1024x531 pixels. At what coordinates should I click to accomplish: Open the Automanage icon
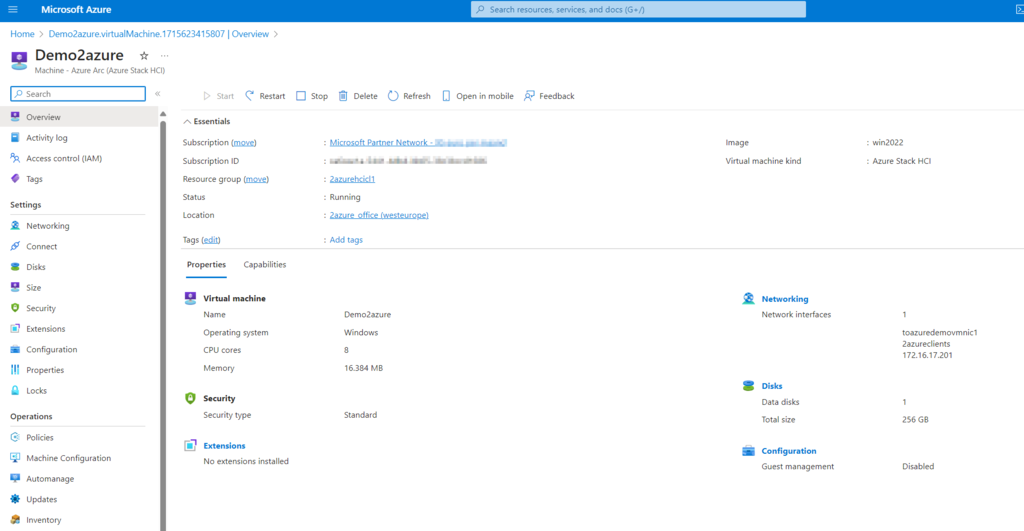(x=15, y=478)
